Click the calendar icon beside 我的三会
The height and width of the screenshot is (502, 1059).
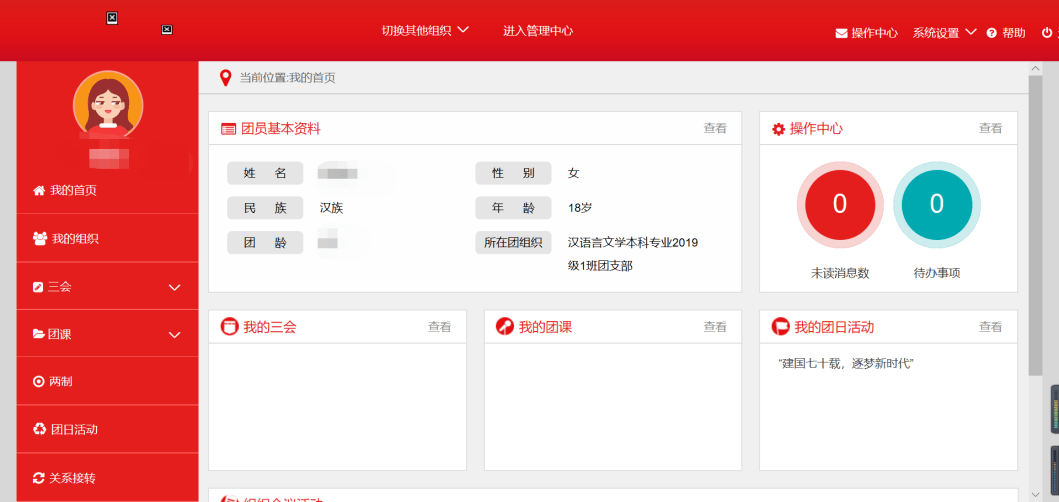(x=230, y=327)
